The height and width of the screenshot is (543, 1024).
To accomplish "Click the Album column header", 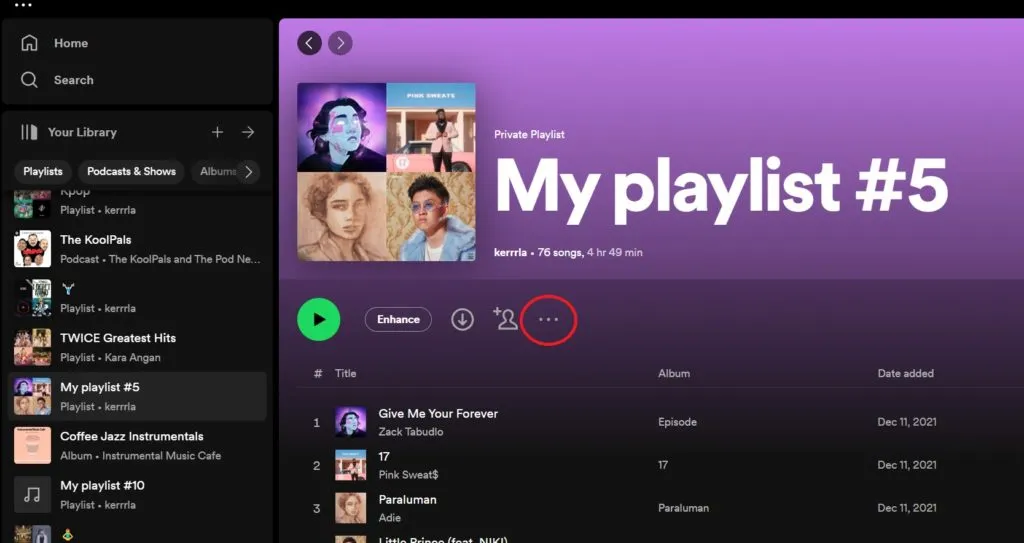I will click(x=674, y=374).
